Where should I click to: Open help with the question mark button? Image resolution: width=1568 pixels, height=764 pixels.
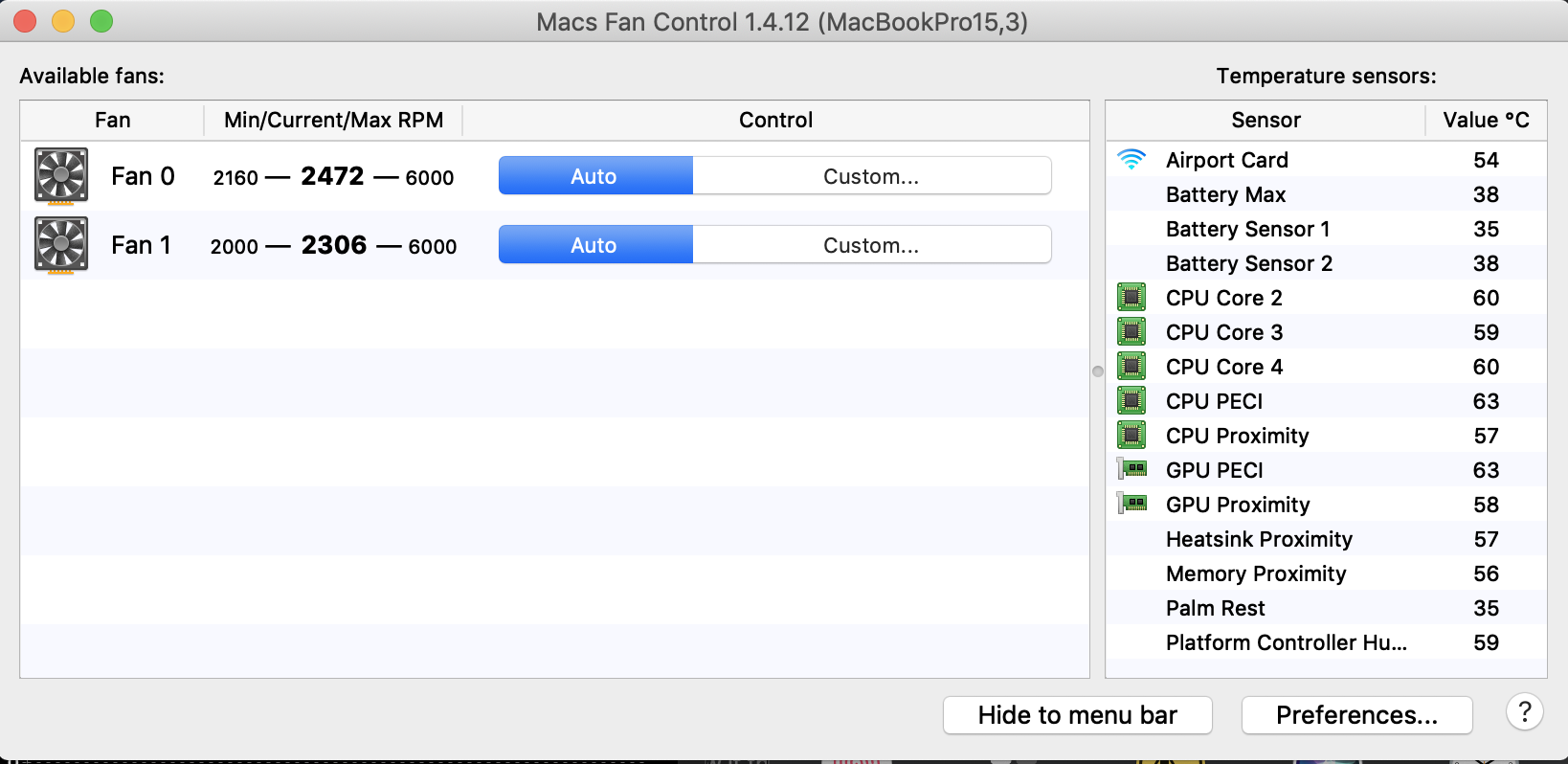(x=1525, y=711)
